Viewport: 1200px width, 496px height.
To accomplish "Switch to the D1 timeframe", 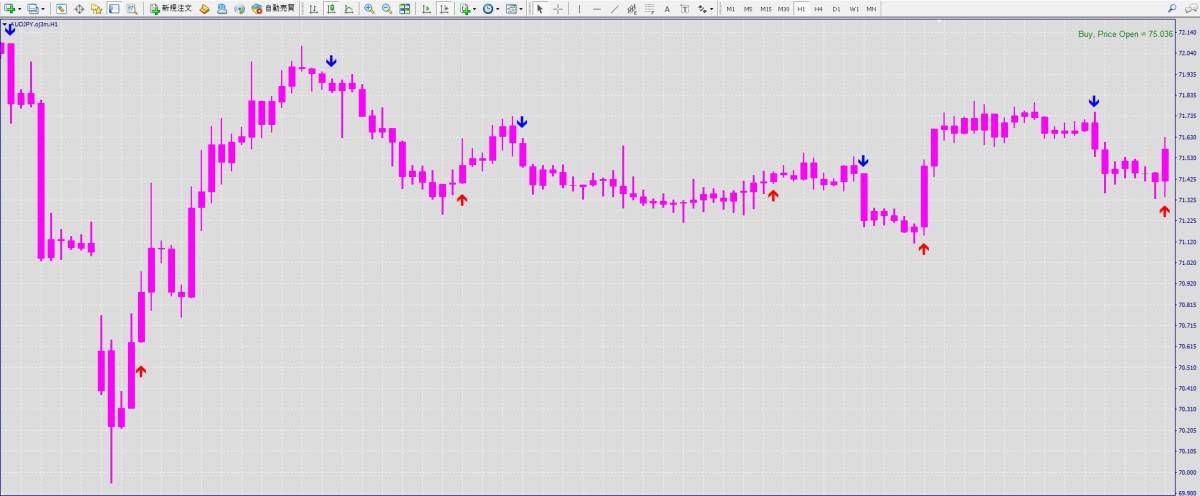I will [x=836, y=9].
